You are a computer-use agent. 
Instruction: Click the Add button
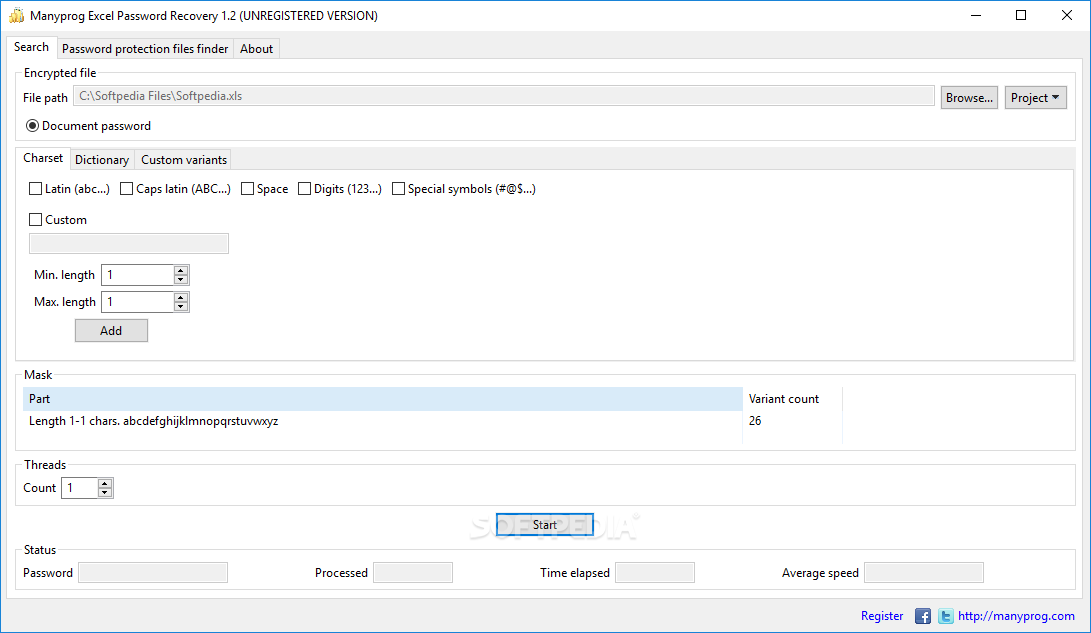[111, 331]
